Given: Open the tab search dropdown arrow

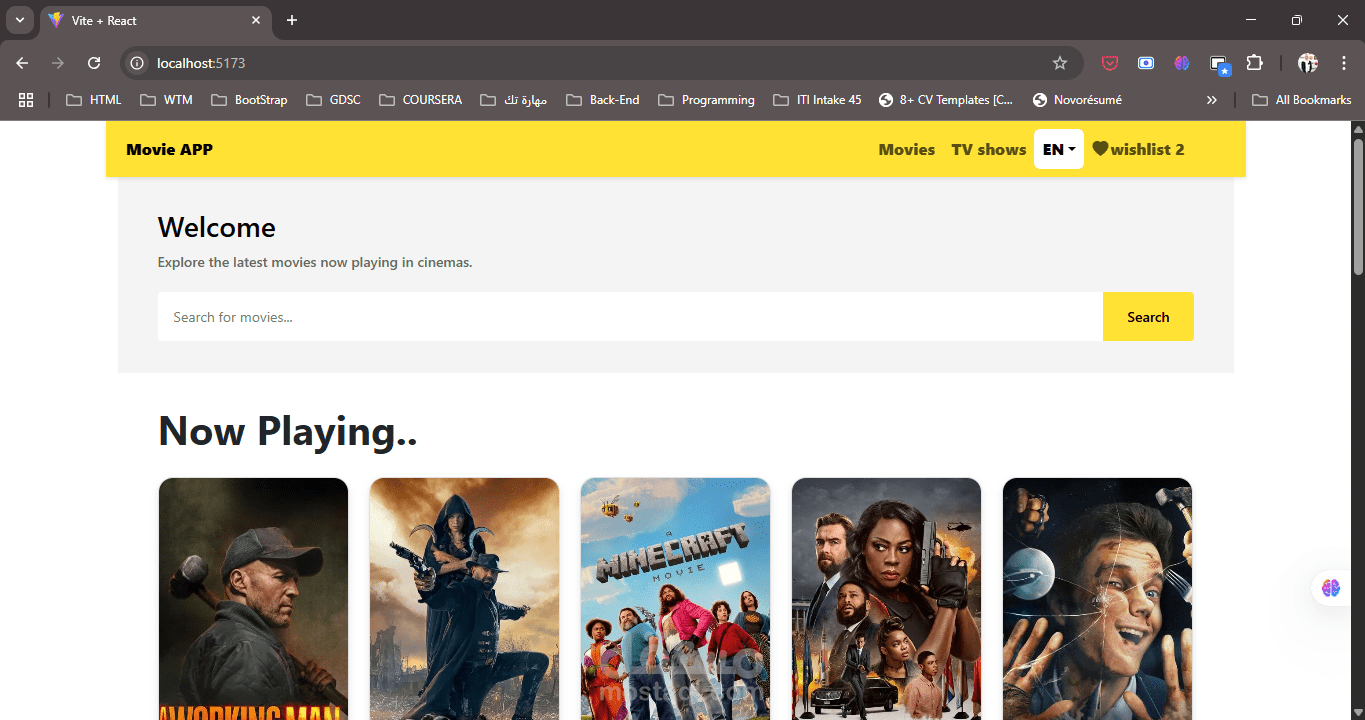Looking at the screenshot, I should [x=19, y=20].
